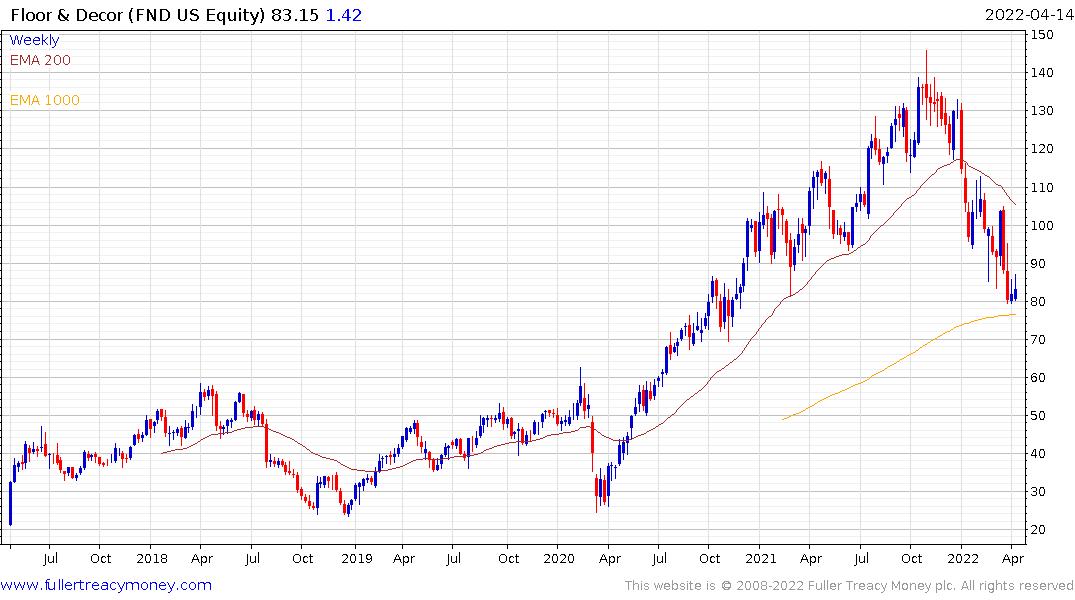Click the 60 price axis label
The image size is (1075, 600).
point(1039,378)
